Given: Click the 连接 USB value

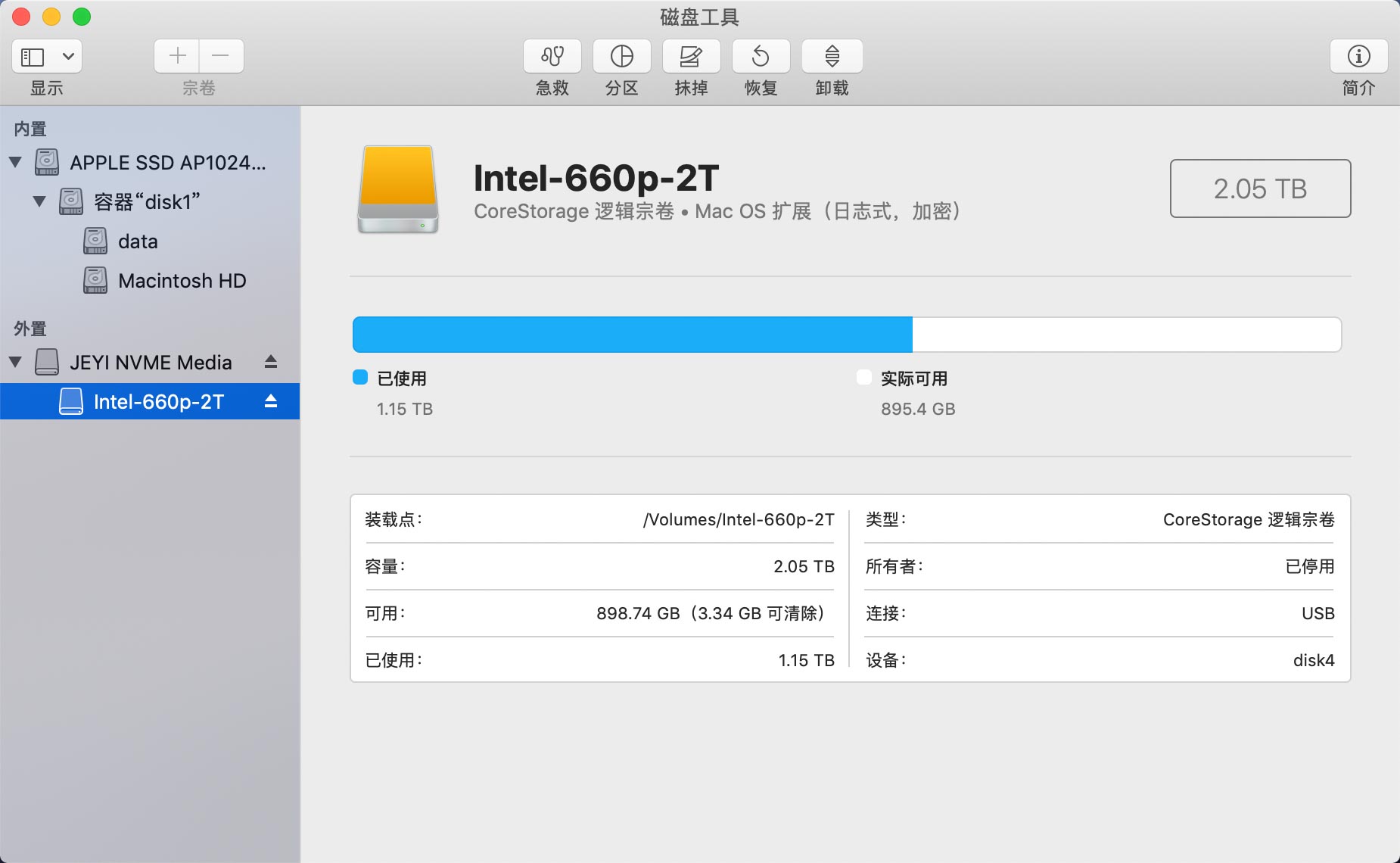Looking at the screenshot, I should click(x=1318, y=613).
